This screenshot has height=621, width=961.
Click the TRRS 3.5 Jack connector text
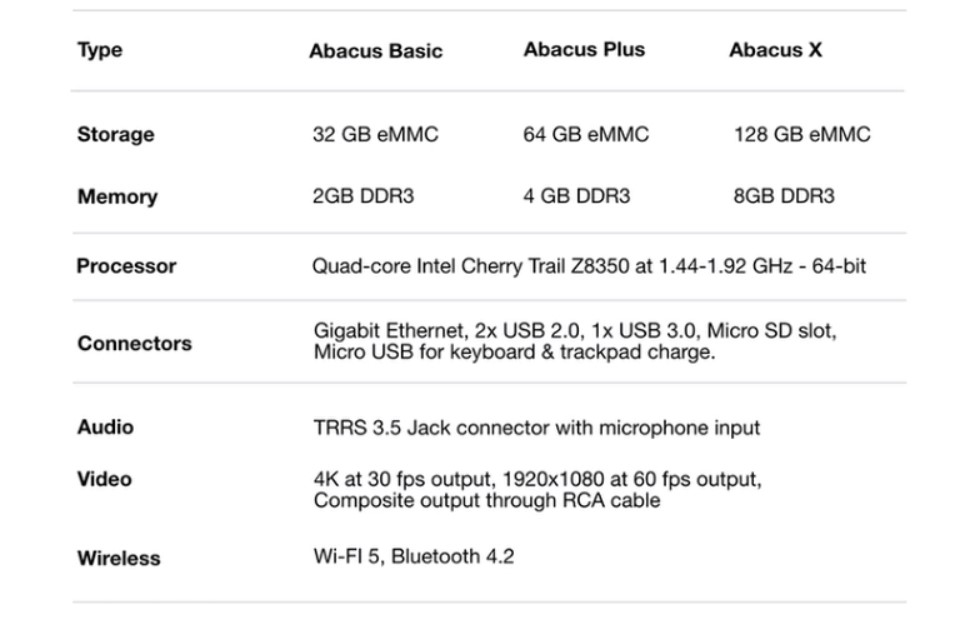click(536, 428)
